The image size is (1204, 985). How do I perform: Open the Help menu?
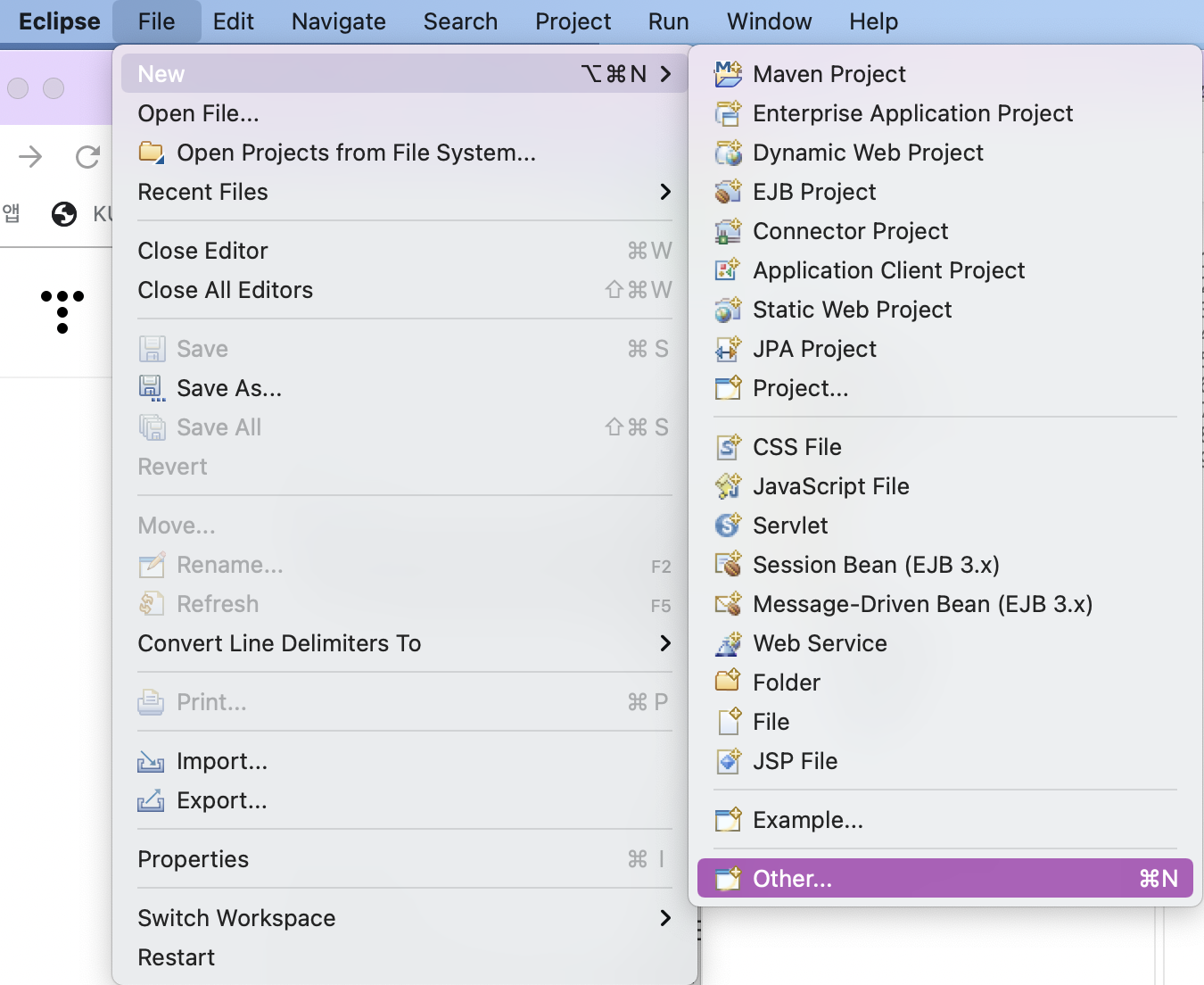point(874,21)
